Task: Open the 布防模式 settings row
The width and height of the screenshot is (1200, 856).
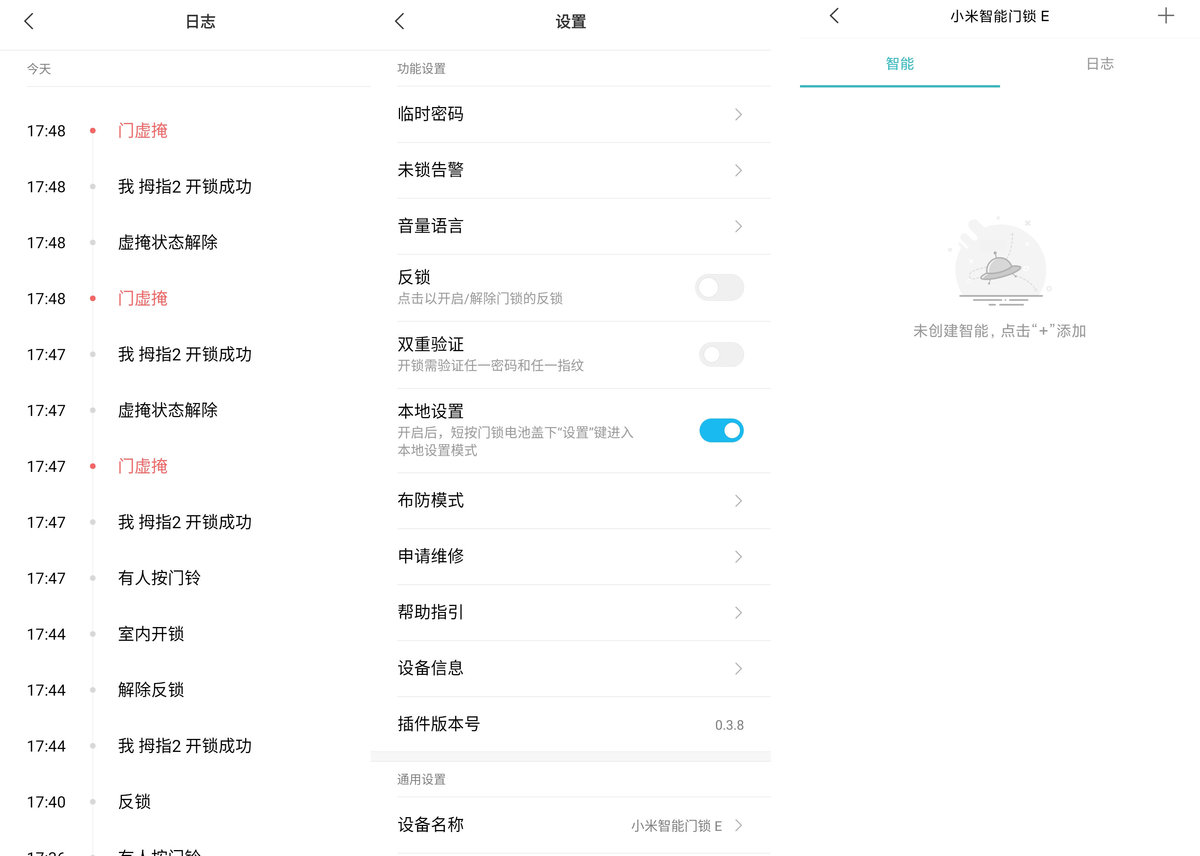Action: [x=570, y=500]
